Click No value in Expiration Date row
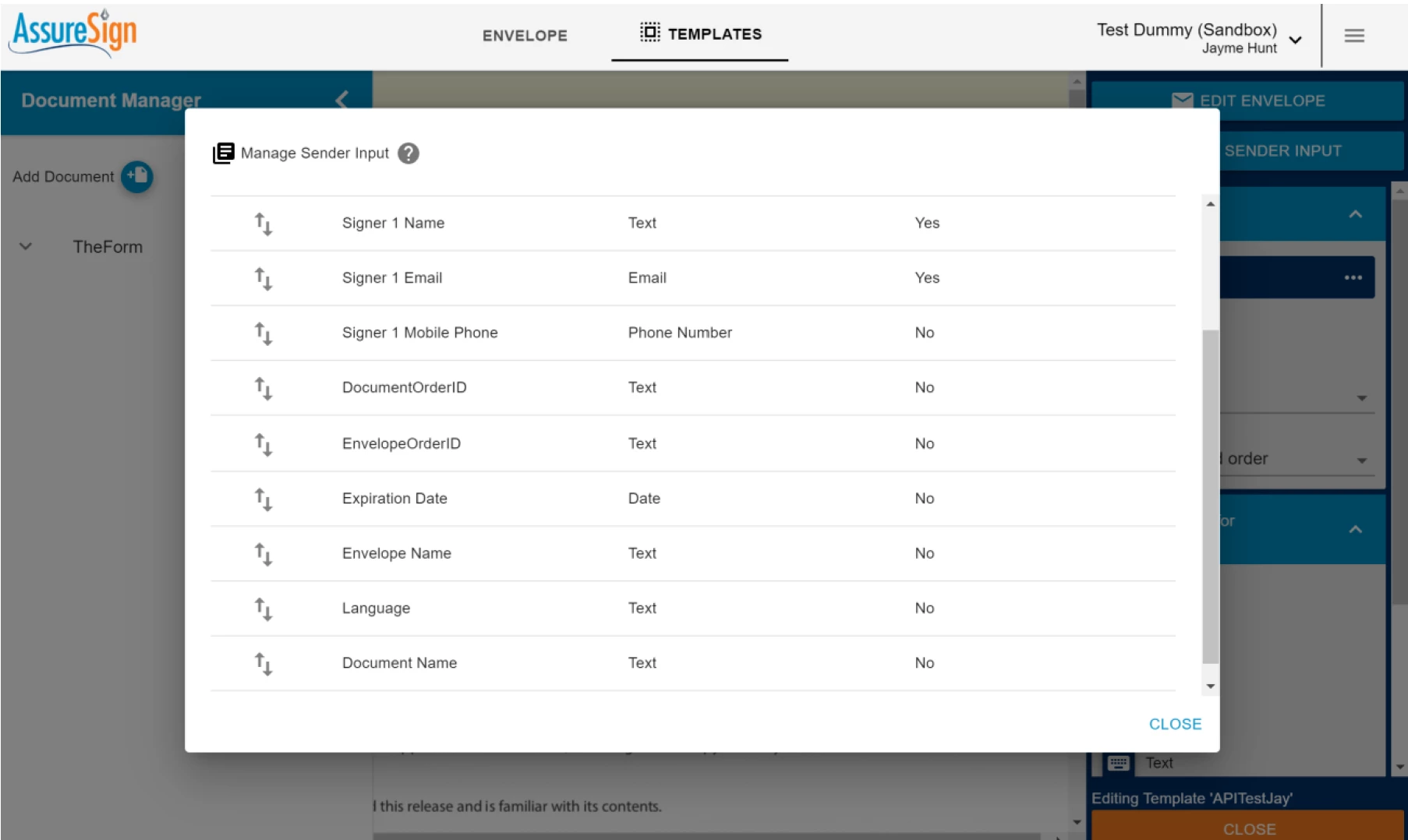This screenshot has width=1408, height=840. pos(925,499)
